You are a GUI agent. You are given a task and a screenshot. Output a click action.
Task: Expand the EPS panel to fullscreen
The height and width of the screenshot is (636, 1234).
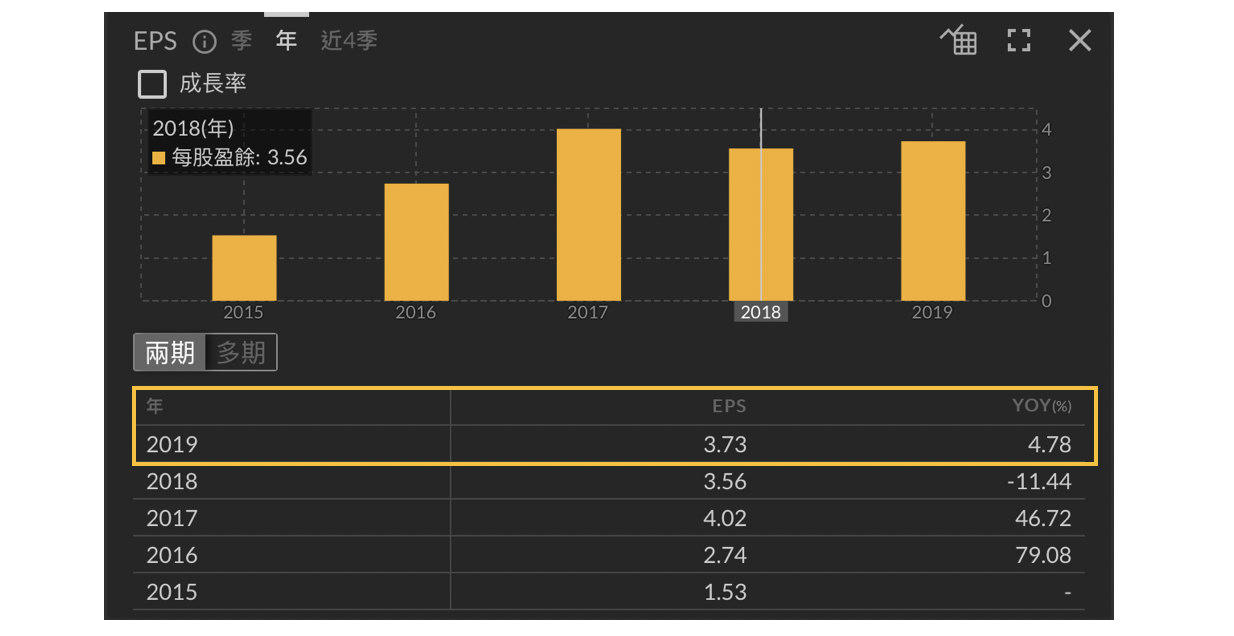(x=1018, y=41)
